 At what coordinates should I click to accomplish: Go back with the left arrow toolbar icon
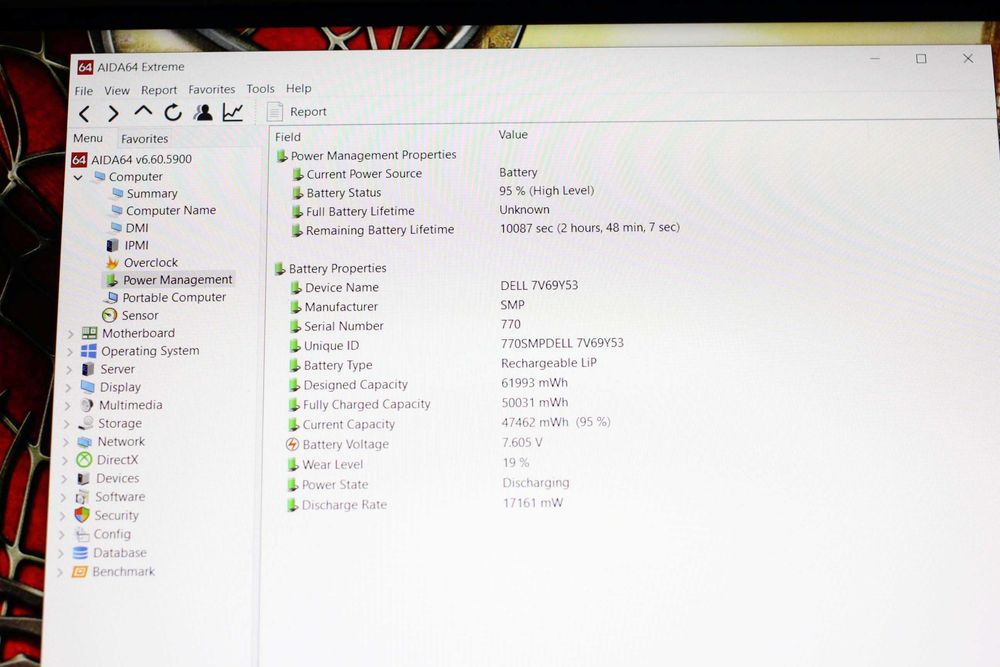(84, 114)
